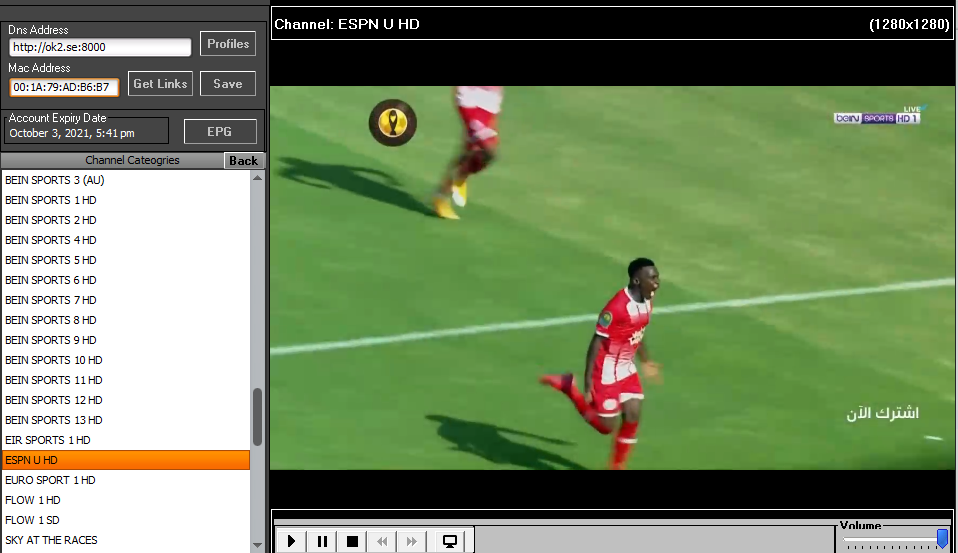The height and width of the screenshot is (553, 958).
Task: Adjust the Volume slider handle
Action: (x=943, y=538)
